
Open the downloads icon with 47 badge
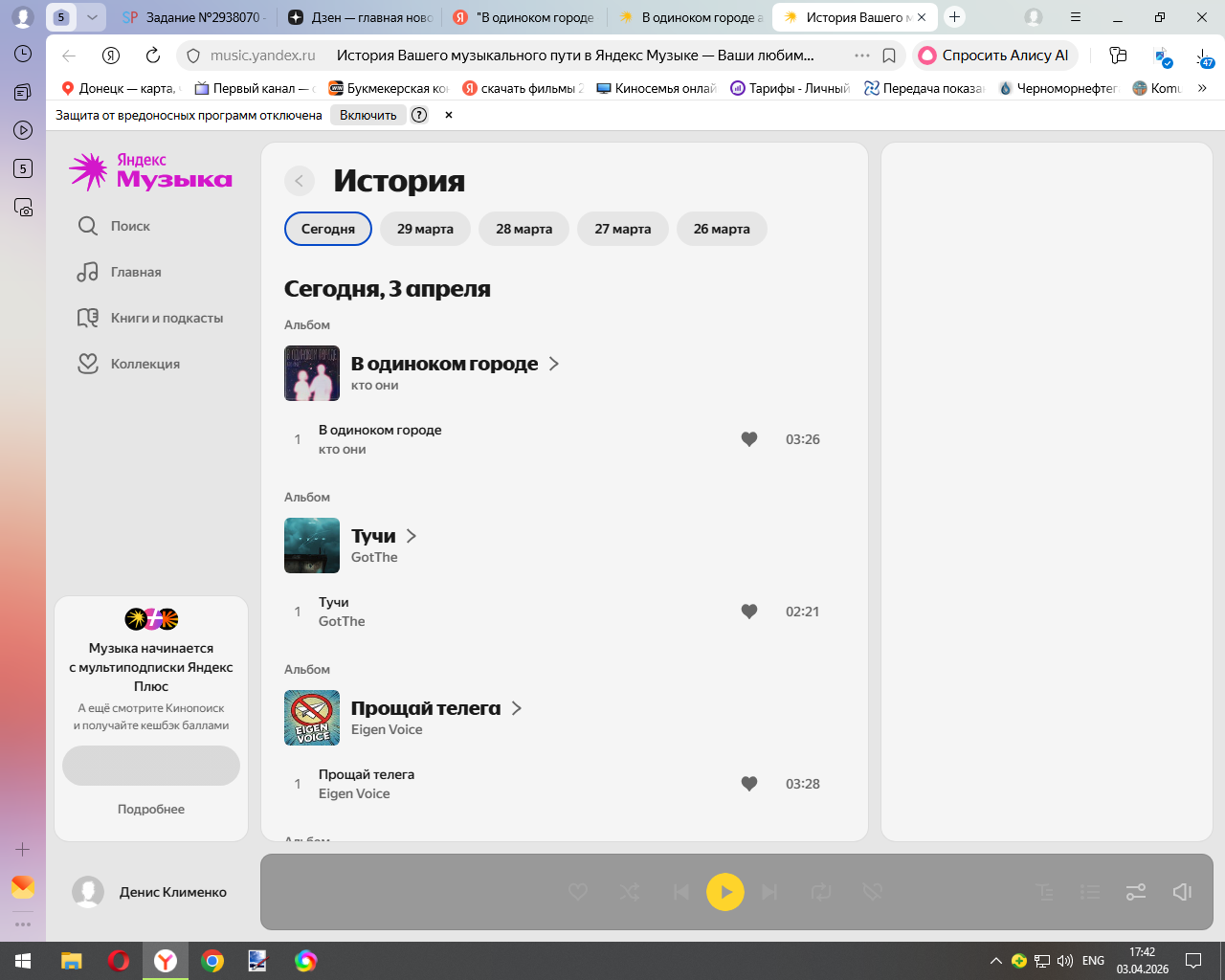[x=1204, y=56]
